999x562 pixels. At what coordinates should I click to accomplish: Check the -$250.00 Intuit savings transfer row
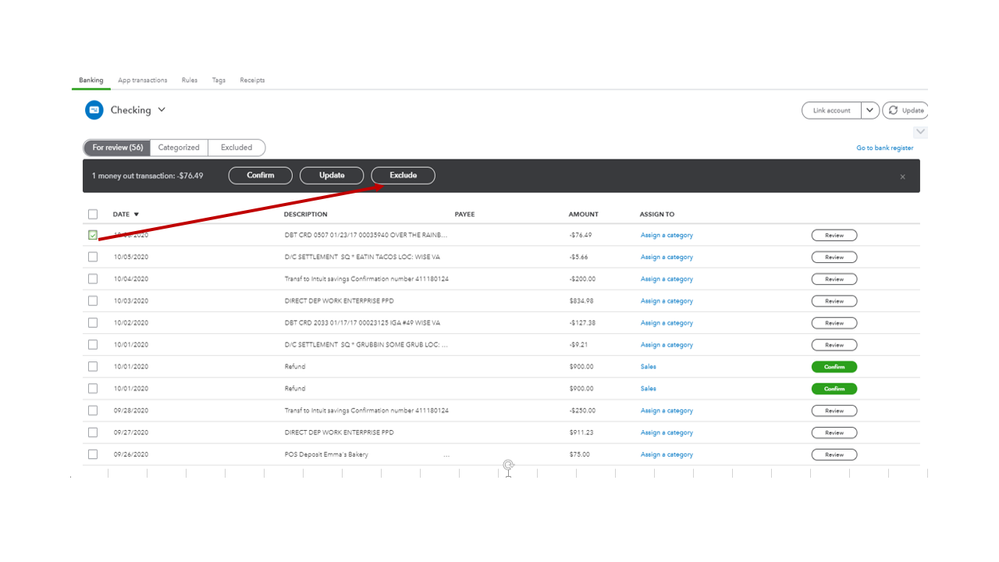tap(93, 410)
